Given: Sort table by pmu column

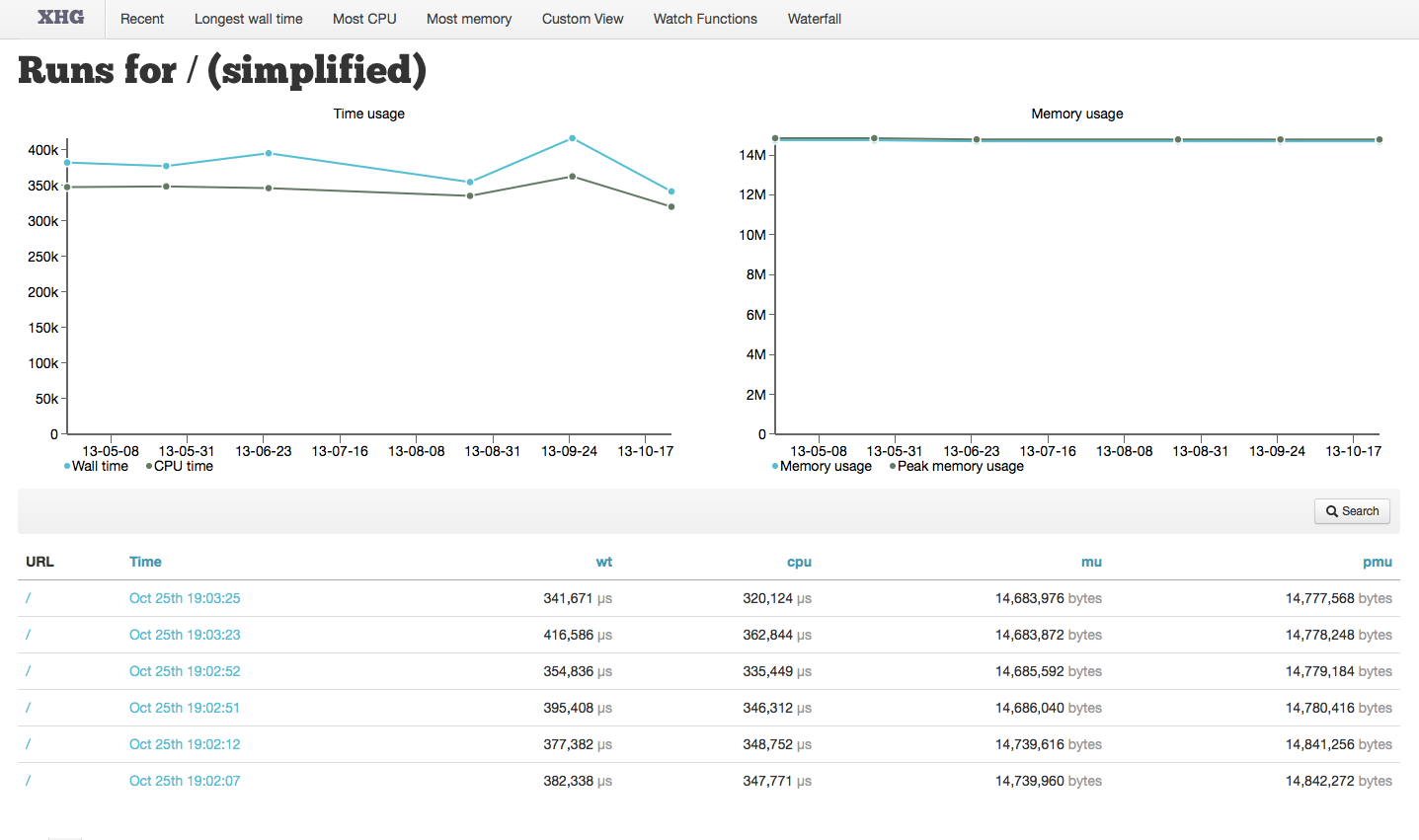Looking at the screenshot, I should point(1378,562).
